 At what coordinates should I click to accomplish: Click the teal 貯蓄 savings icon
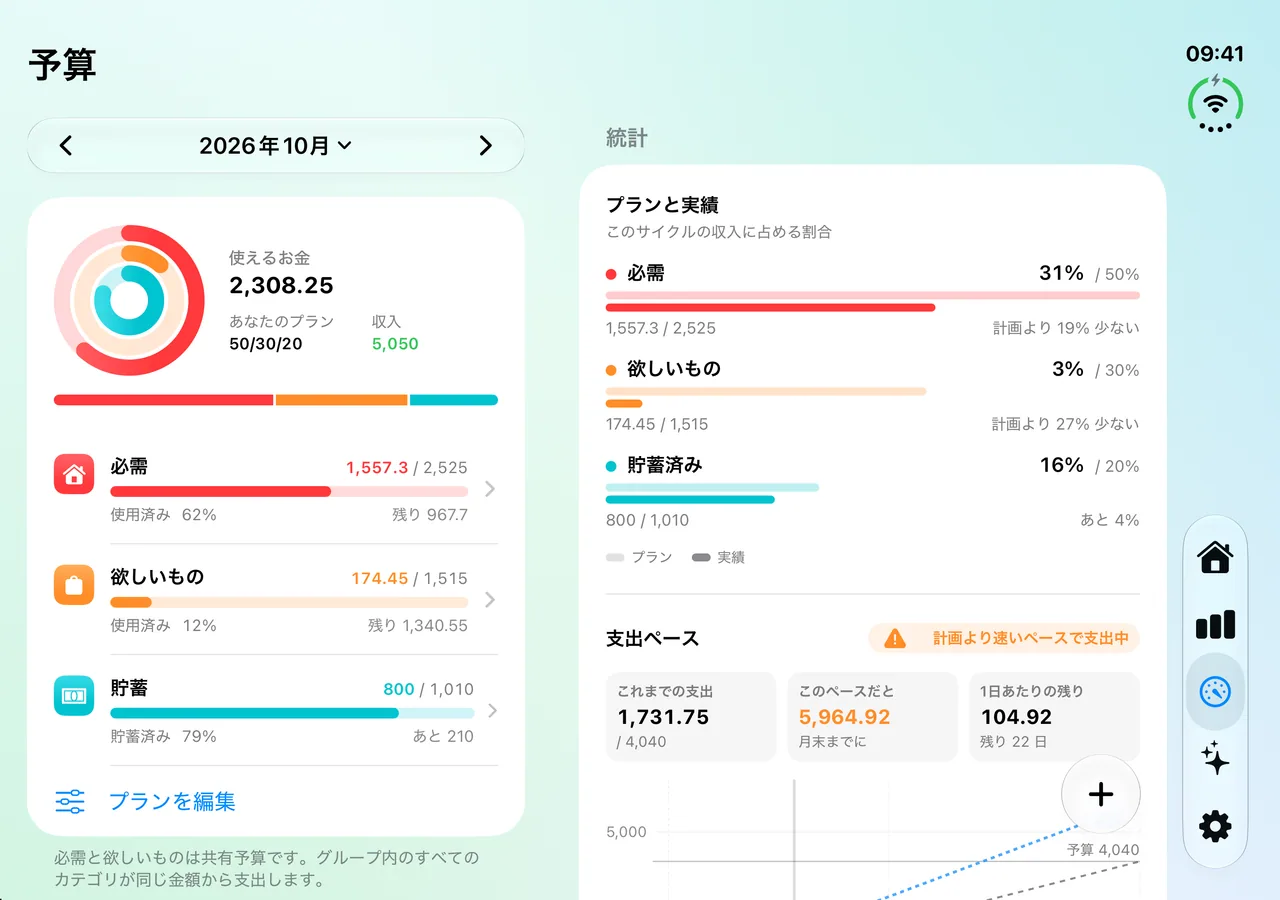click(x=74, y=696)
